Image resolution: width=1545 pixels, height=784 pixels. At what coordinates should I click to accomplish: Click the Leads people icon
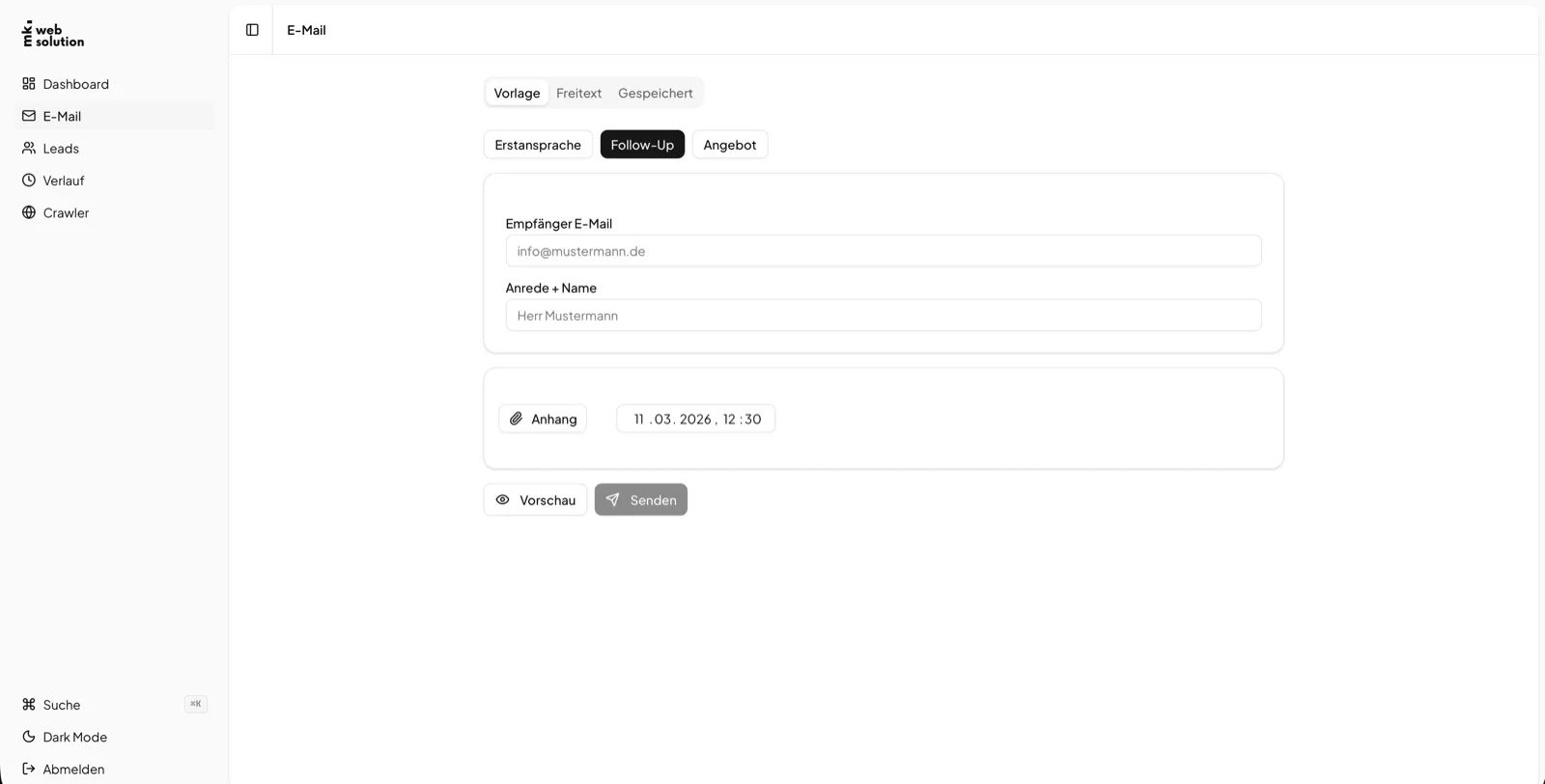[29, 148]
